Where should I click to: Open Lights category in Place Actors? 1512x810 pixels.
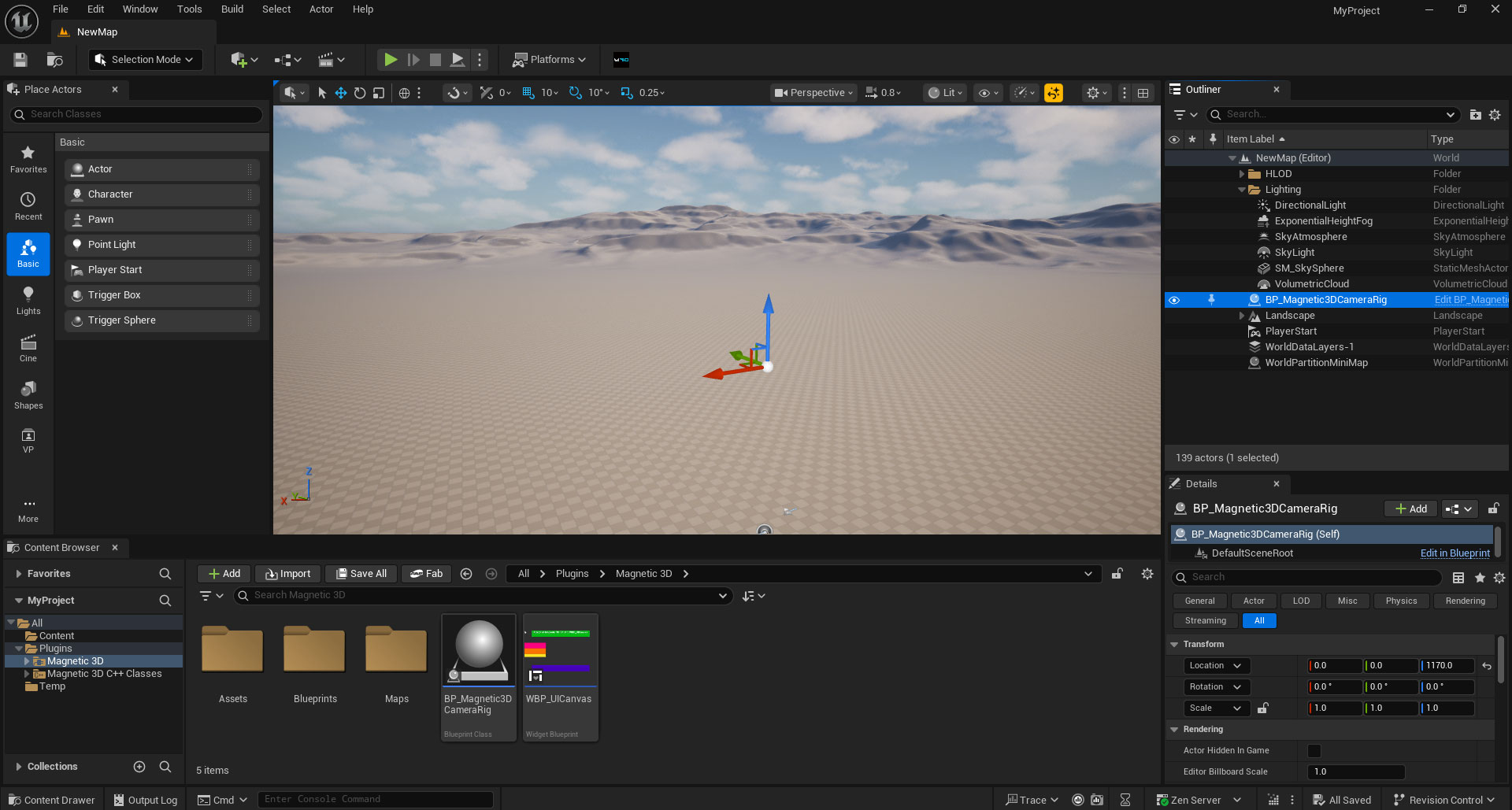click(x=28, y=301)
